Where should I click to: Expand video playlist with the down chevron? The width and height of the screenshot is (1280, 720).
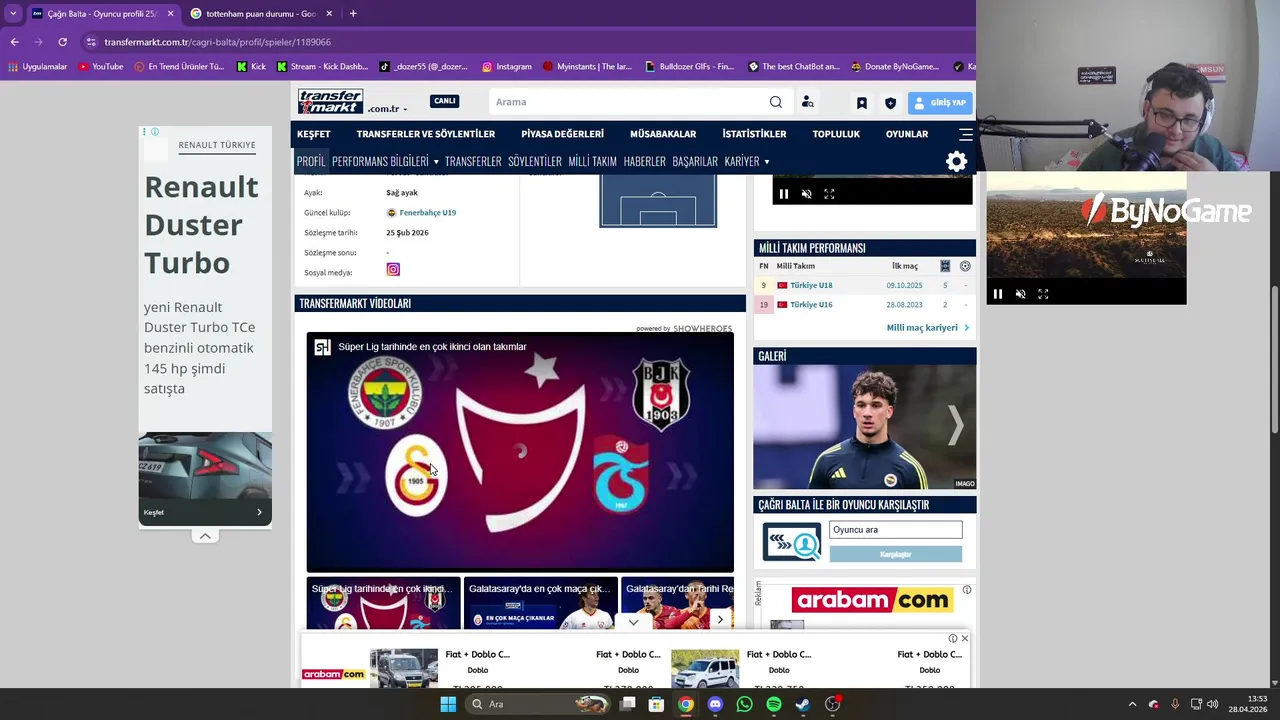point(633,622)
